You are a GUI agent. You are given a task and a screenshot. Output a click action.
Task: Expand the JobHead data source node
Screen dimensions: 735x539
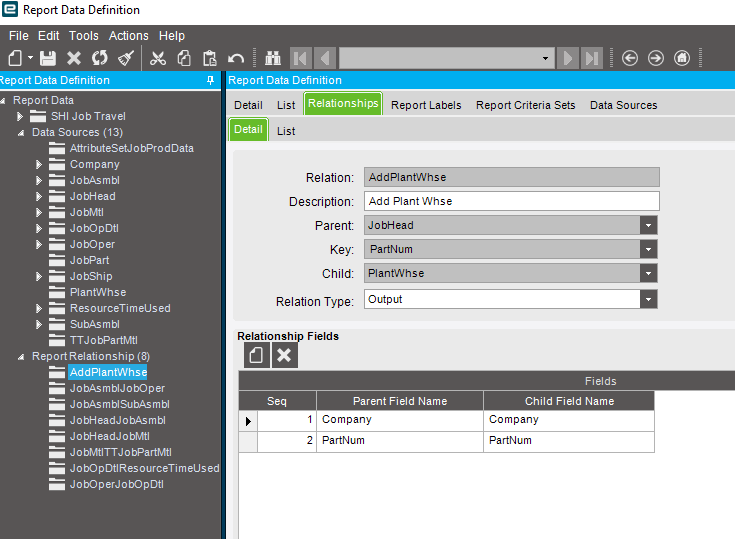coord(39,196)
